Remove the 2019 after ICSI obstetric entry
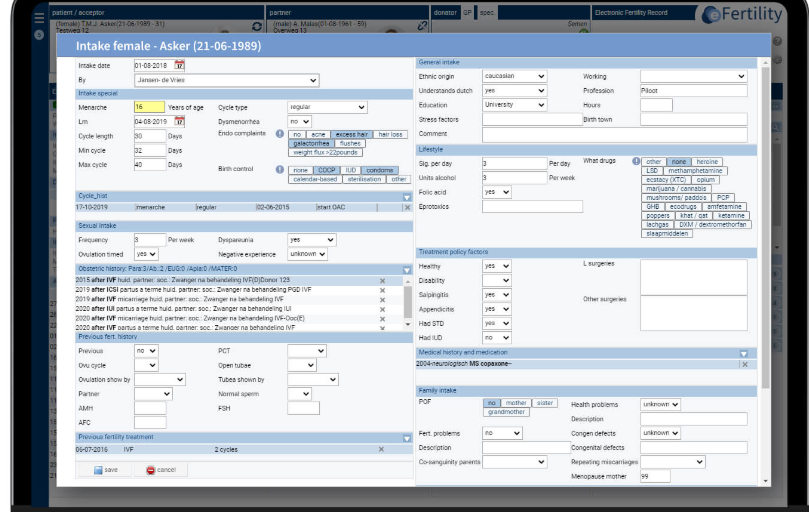The height and width of the screenshot is (512, 809). [x=382, y=289]
